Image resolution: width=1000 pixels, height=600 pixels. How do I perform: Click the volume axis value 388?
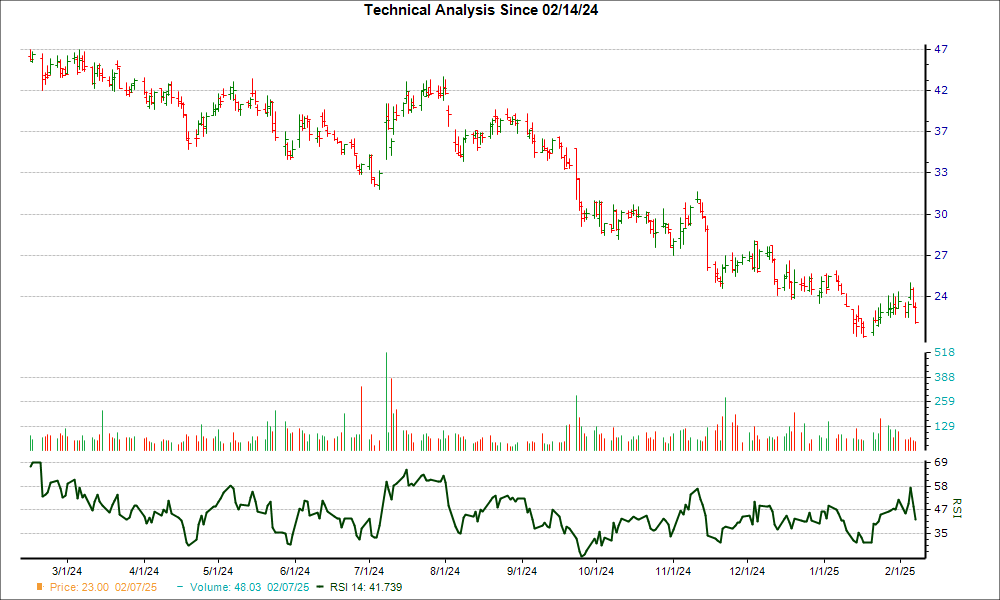[x=944, y=377]
